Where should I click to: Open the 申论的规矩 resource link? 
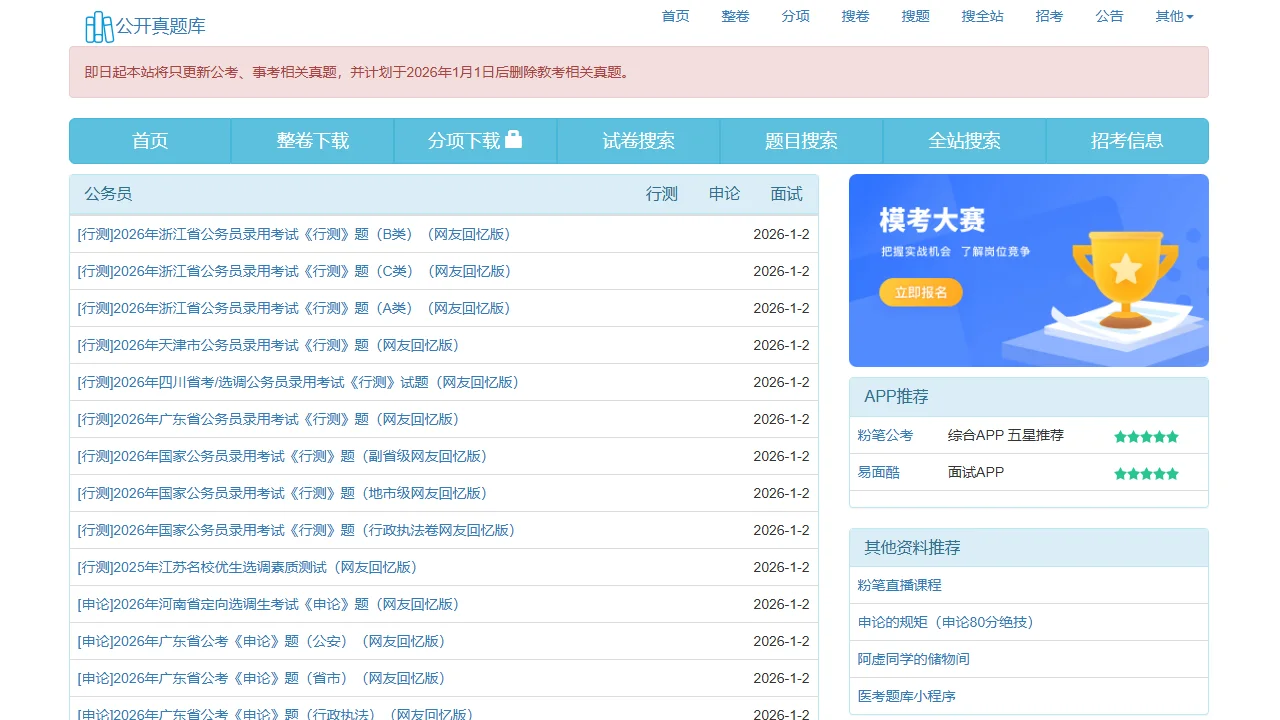point(945,622)
